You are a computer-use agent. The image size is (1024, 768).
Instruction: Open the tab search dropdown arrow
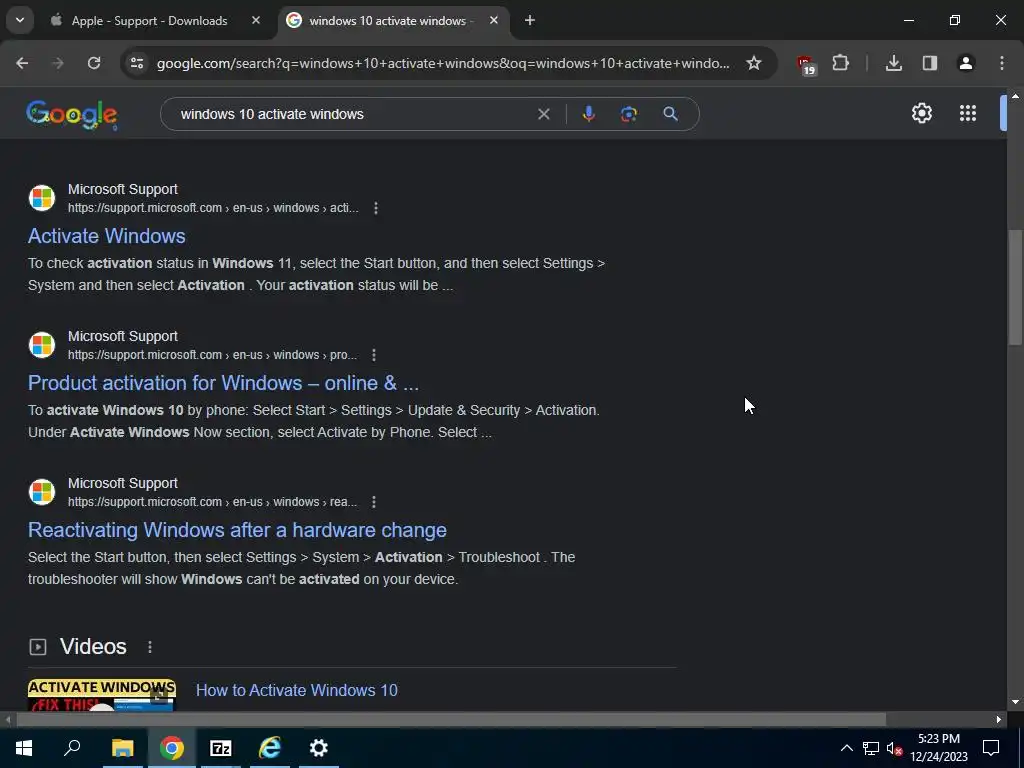pyautogui.click(x=20, y=20)
